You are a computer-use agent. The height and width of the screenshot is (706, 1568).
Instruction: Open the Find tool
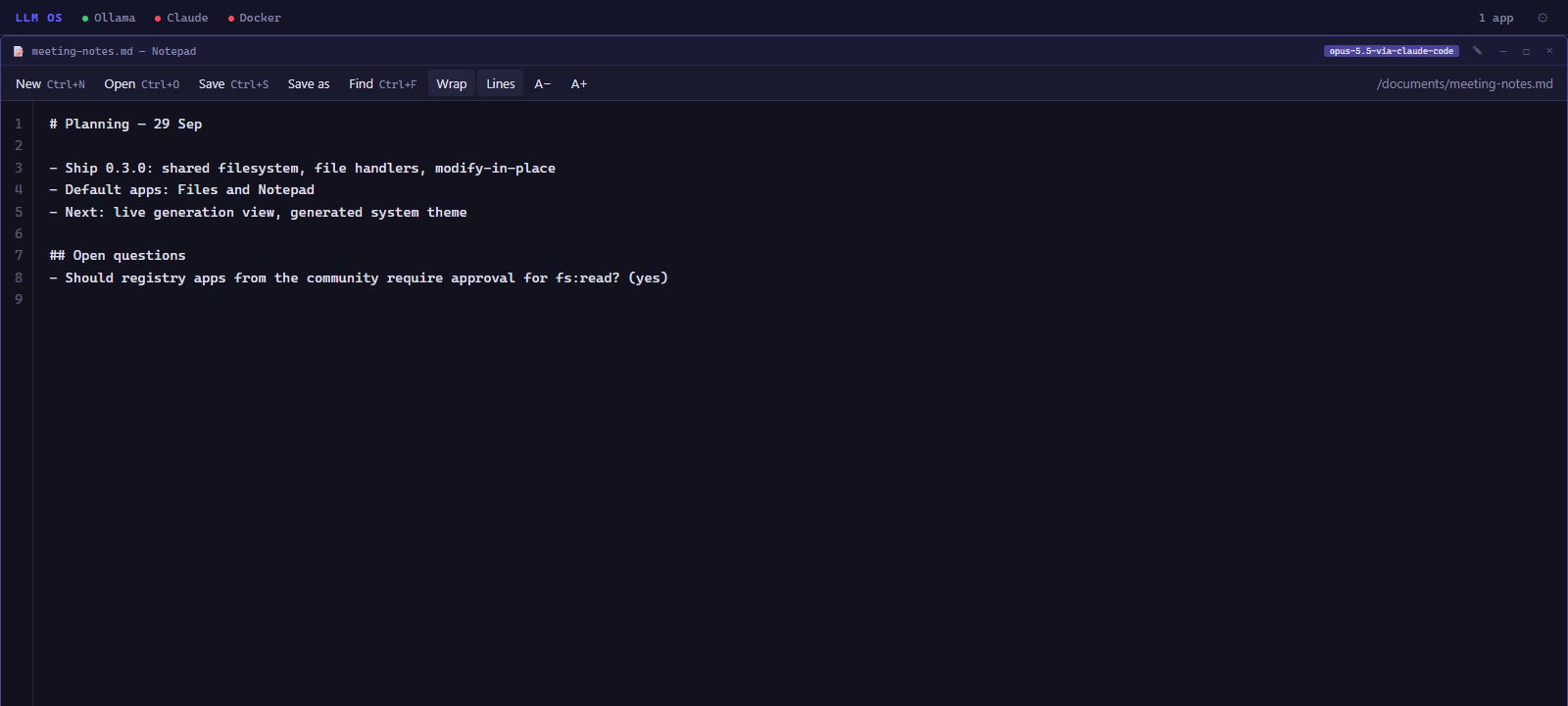383,84
